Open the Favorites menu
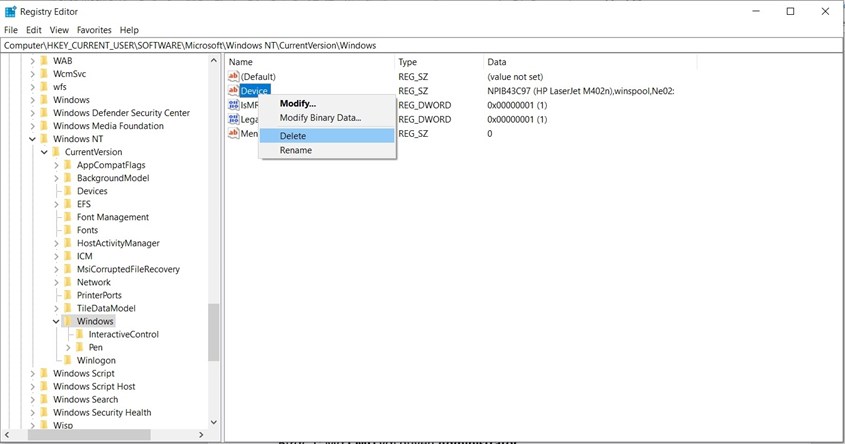Image resolution: width=845 pixels, height=444 pixels. pyautogui.click(x=94, y=30)
